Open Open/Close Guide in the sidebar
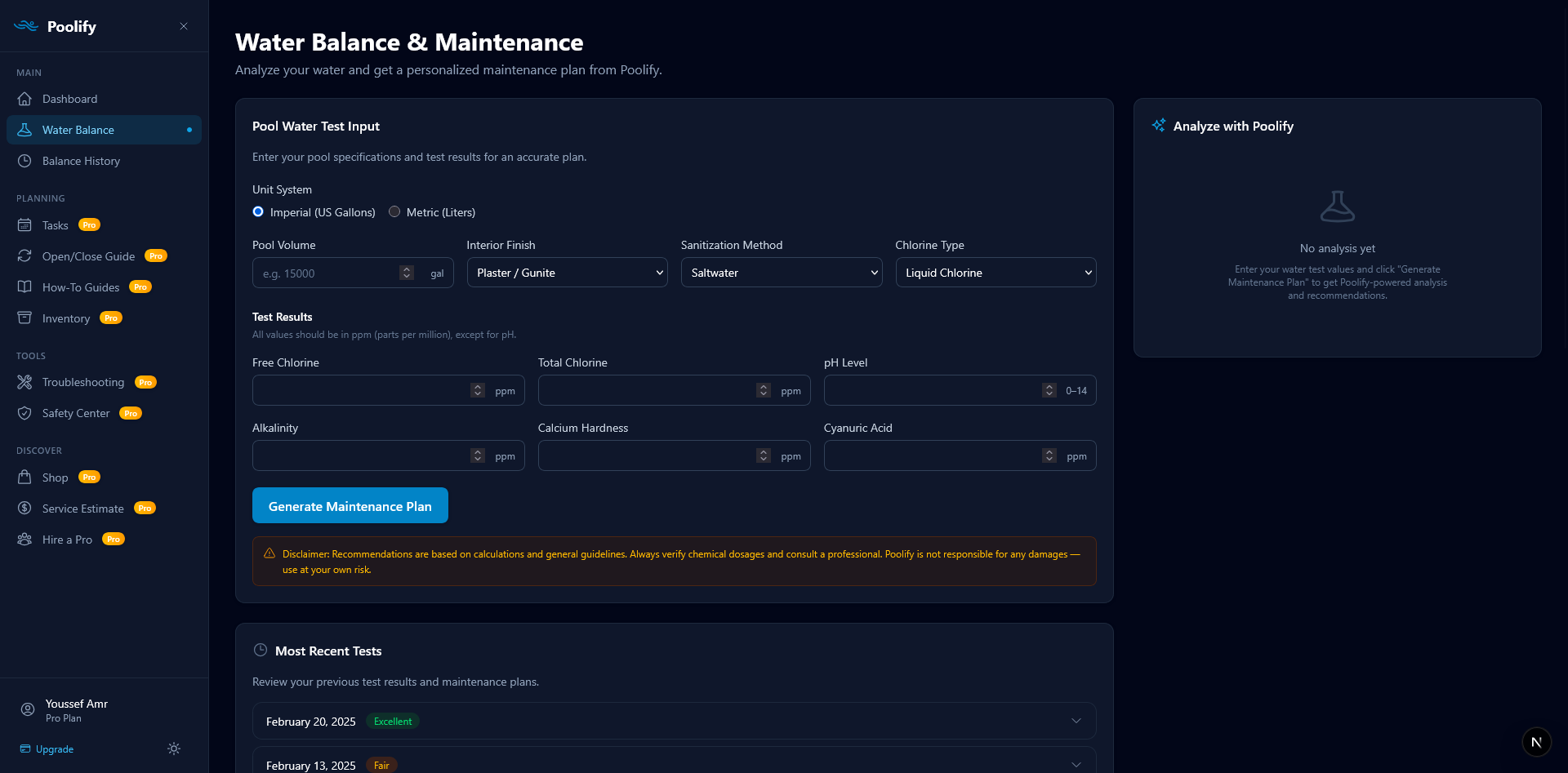This screenshot has width=1568, height=773. click(104, 255)
